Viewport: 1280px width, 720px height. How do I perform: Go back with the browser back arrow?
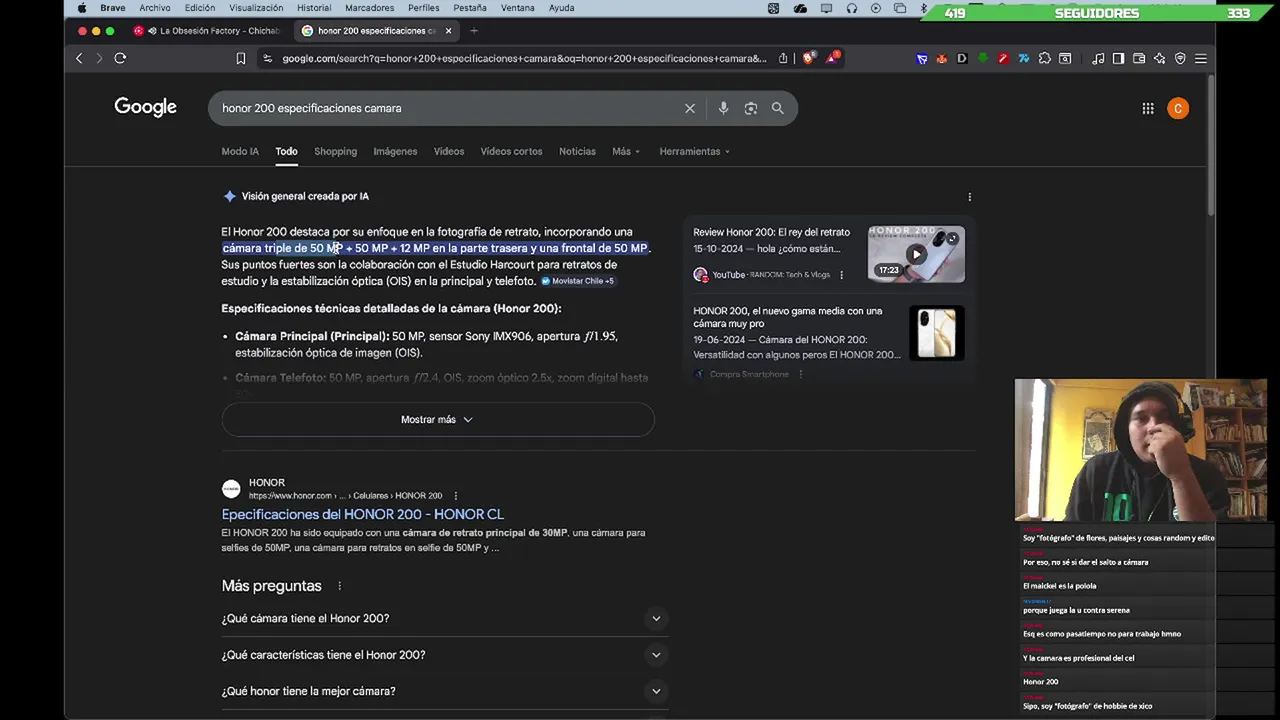pyautogui.click(x=79, y=58)
